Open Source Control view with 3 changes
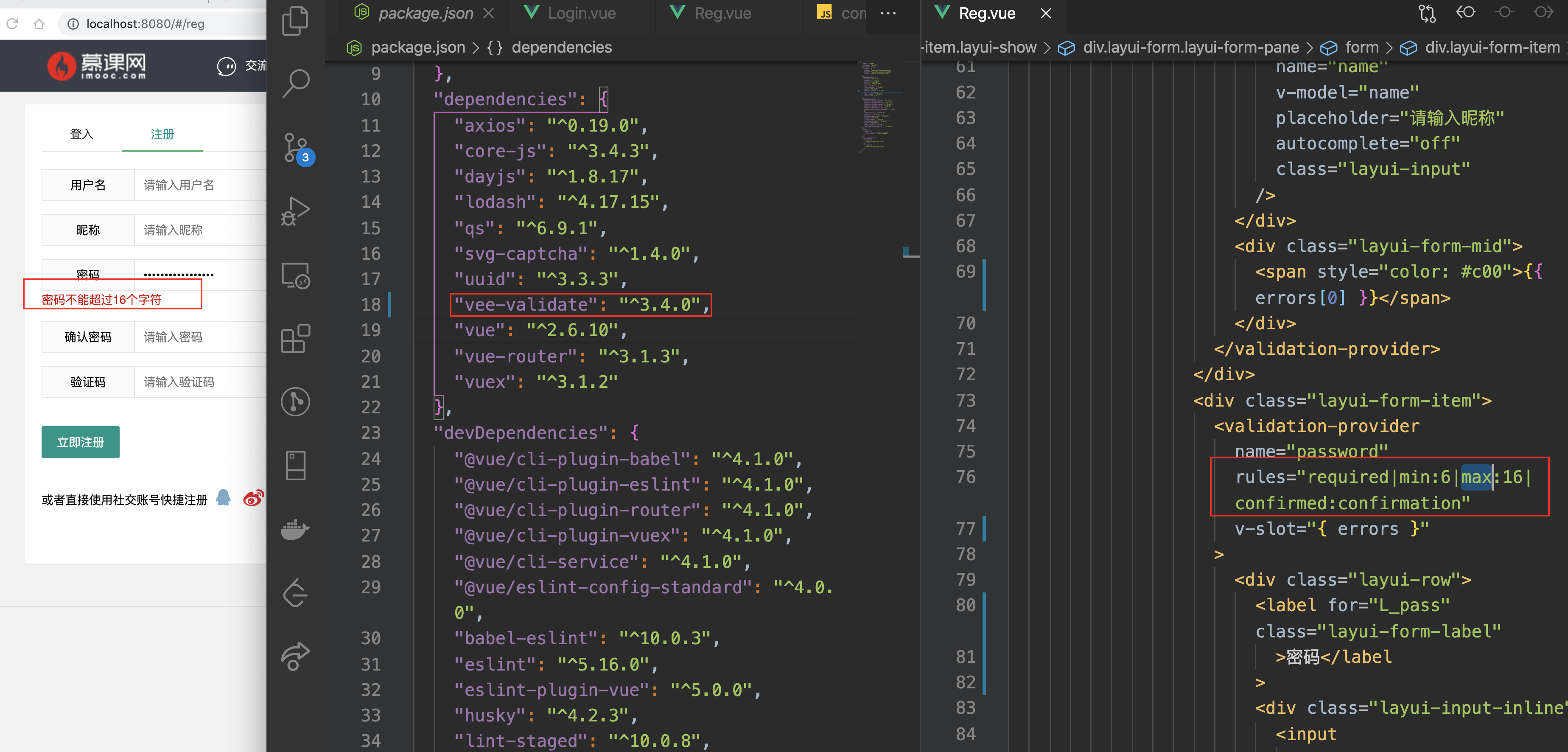This screenshot has height=752, width=1568. 298,149
